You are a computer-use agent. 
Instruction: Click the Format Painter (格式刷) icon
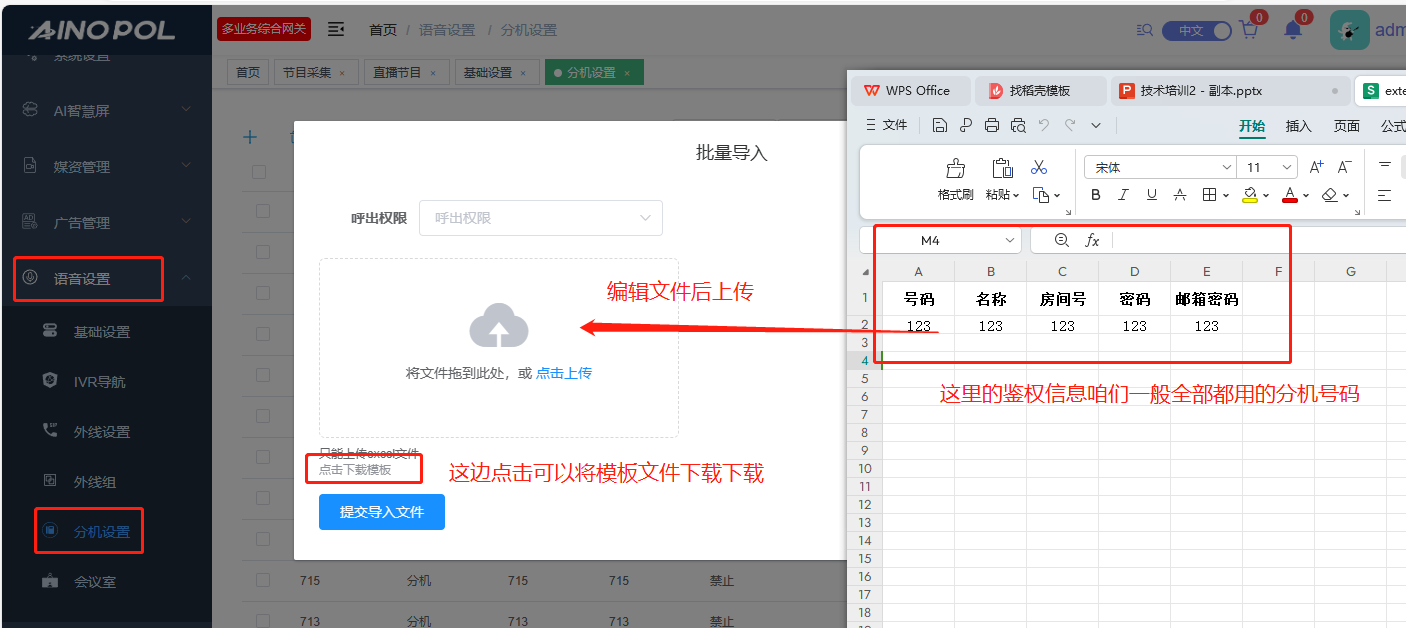point(955,169)
